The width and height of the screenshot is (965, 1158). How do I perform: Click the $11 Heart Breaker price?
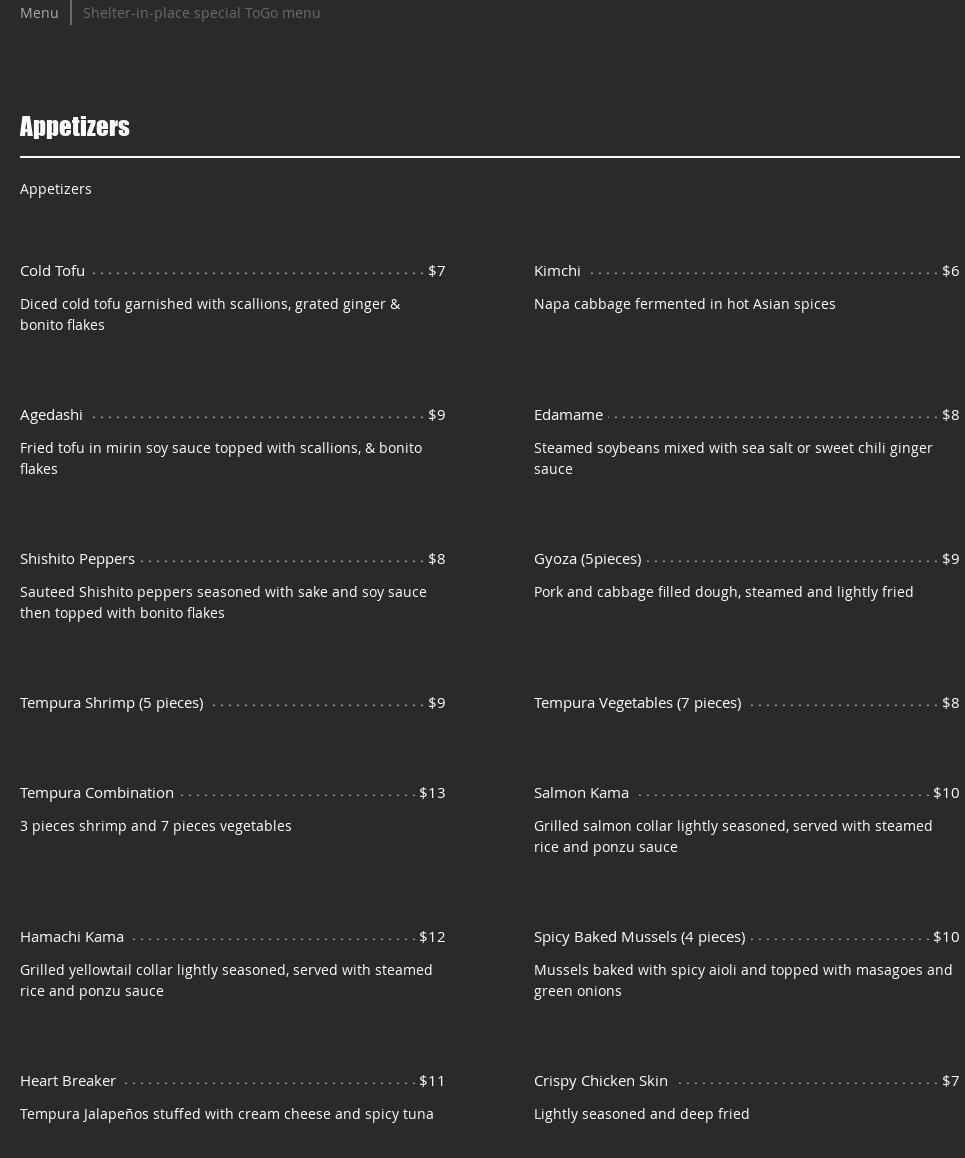432,1080
